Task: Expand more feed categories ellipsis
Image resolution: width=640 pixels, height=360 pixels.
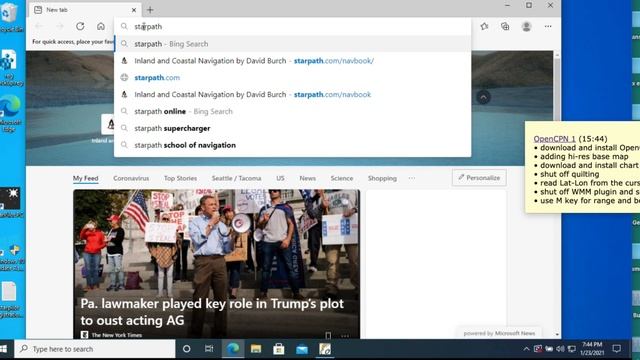Action: pyautogui.click(x=411, y=178)
